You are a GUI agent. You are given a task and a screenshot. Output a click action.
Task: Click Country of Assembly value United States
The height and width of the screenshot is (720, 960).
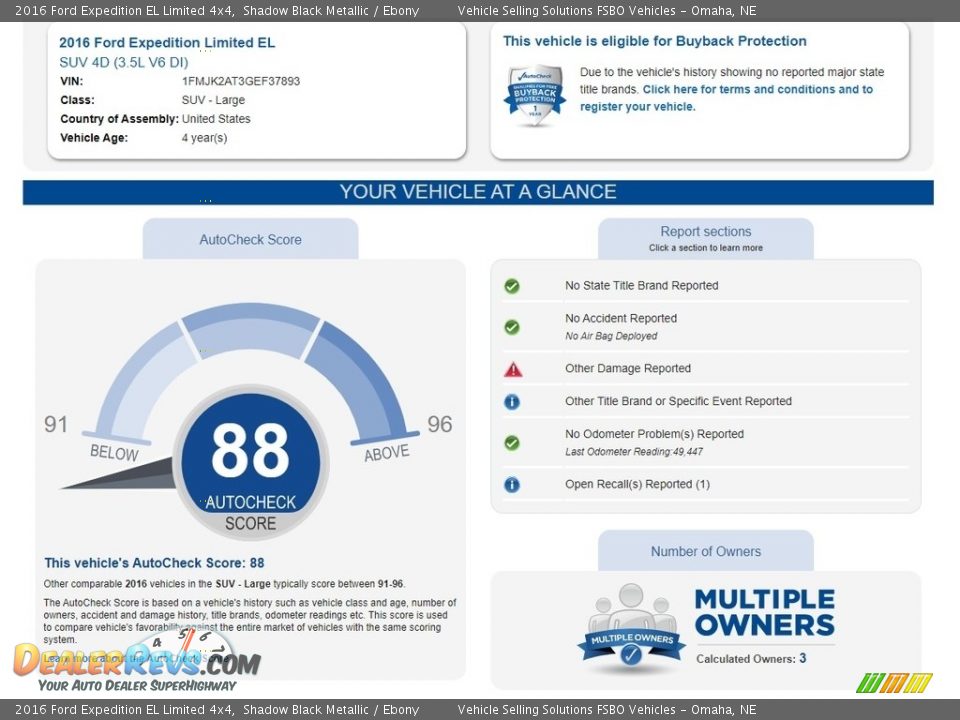(216, 119)
